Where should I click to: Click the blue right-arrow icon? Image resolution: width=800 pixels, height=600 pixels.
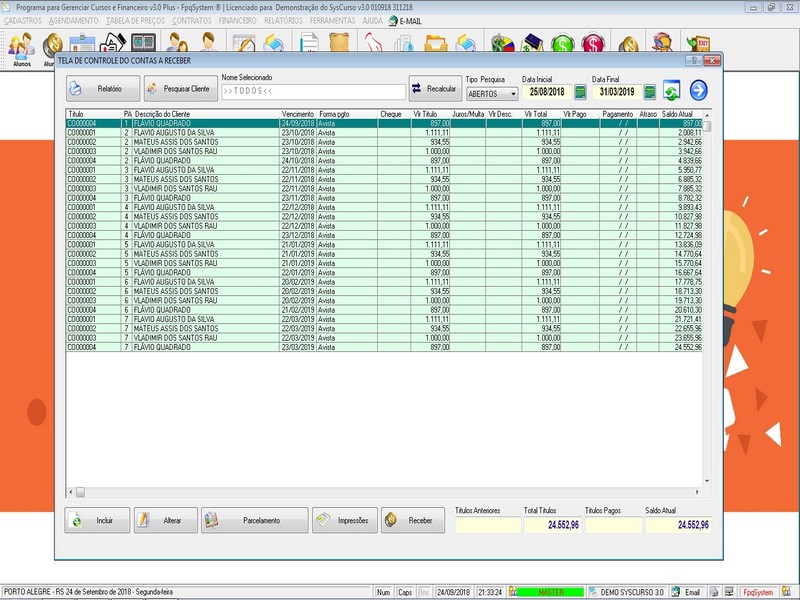click(698, 91)
